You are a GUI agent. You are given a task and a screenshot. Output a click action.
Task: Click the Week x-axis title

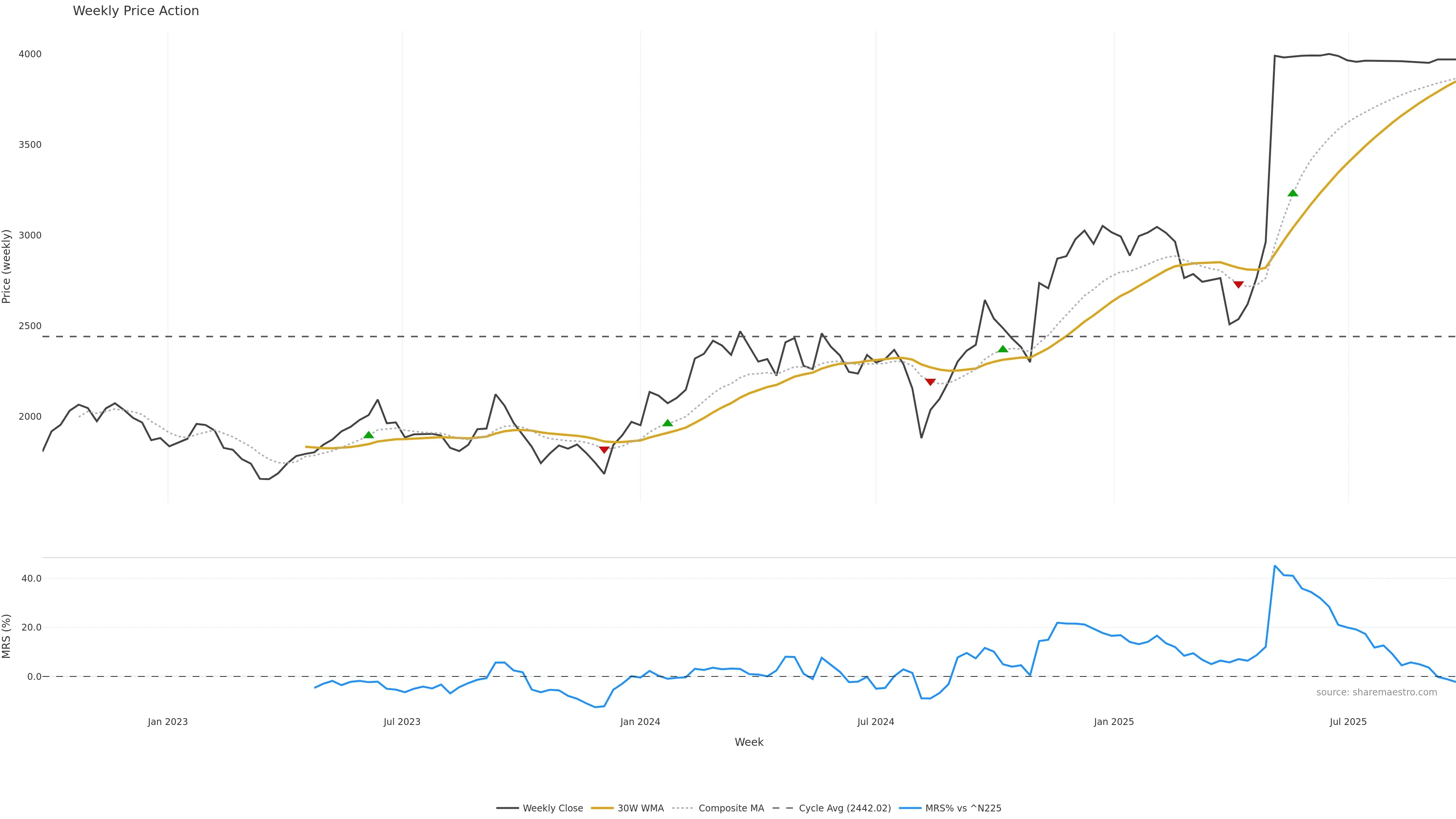tap(749, 742)
